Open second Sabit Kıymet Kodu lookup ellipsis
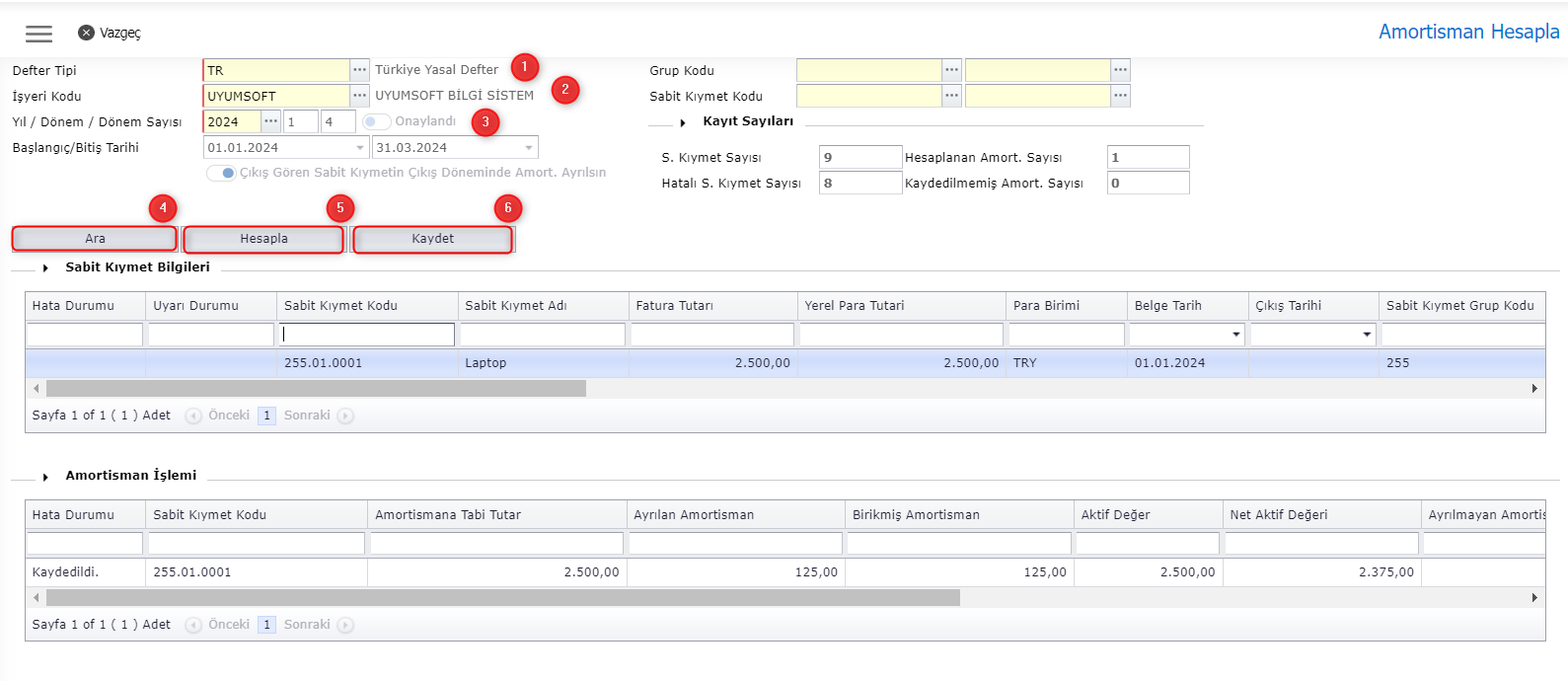 pyautogui.click(x=1120, y=96)
